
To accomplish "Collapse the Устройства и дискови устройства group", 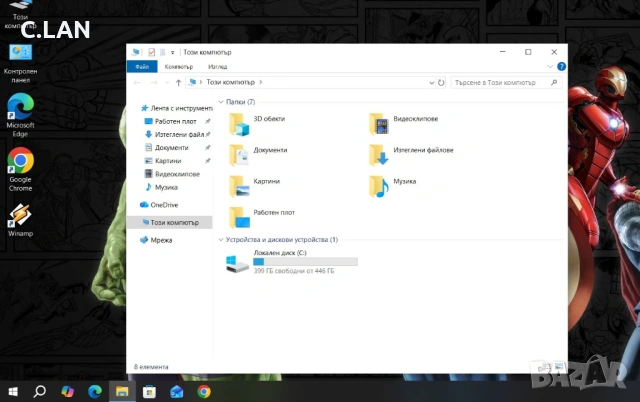I will (221, 240).
